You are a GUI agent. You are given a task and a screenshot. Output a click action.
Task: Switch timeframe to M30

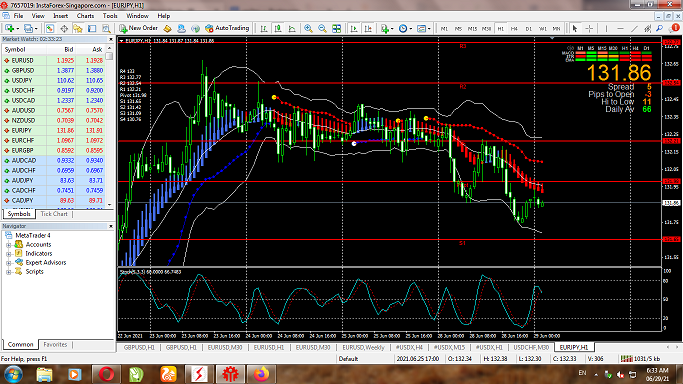click(487, 28)
